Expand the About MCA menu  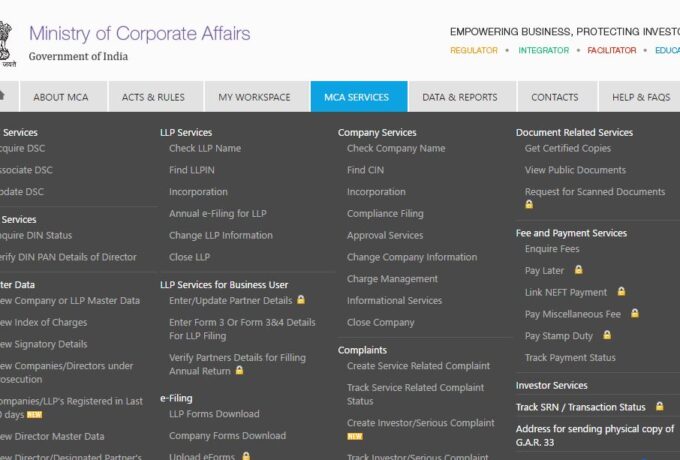[61, 97]
